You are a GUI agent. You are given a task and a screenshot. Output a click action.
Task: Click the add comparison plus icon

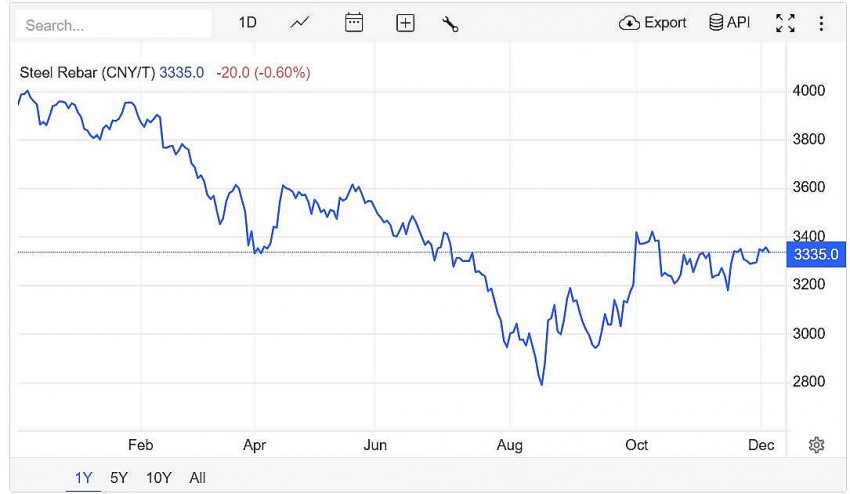(x=405, y=23)
